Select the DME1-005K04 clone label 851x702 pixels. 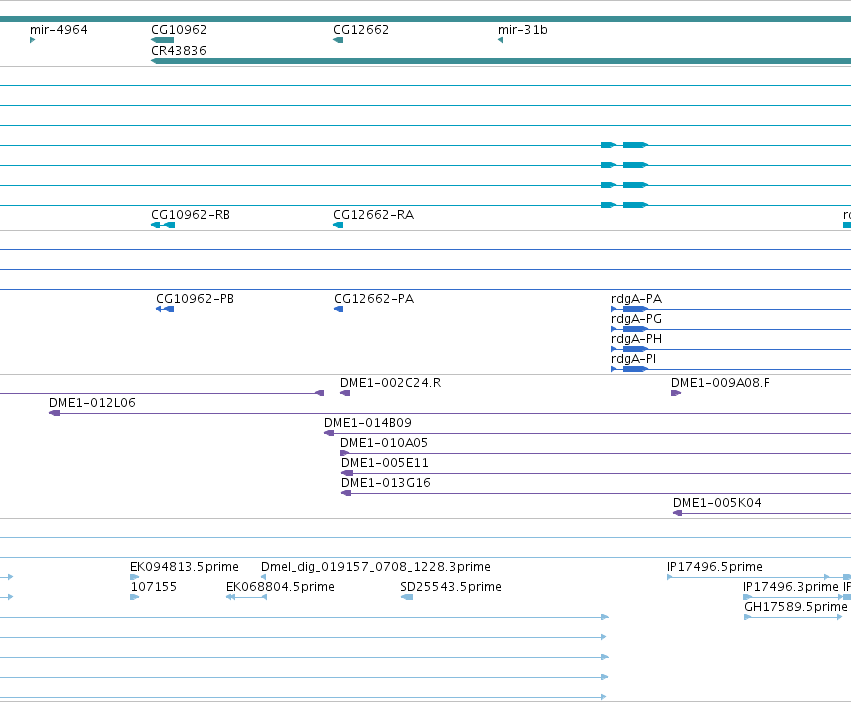click(x=717, y=503)
